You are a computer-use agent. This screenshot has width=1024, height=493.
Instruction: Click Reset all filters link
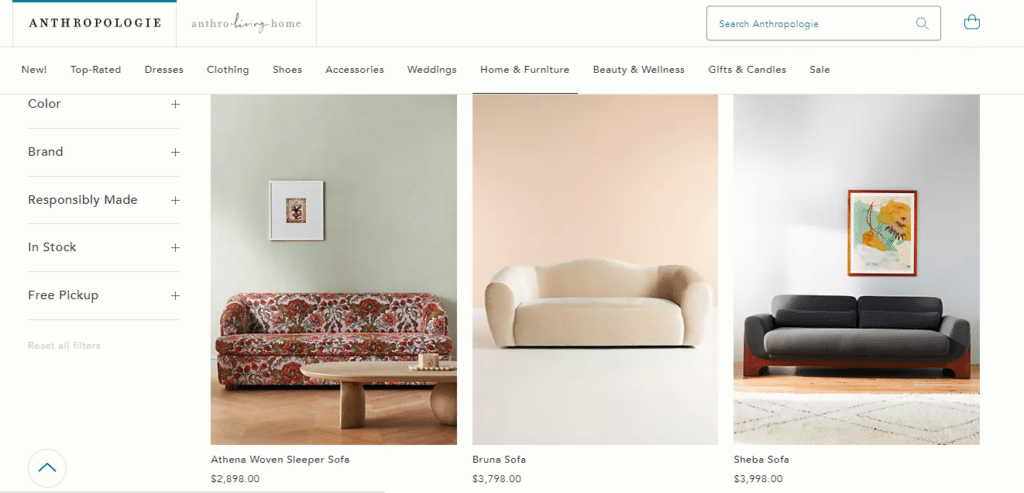click(64, 345)
